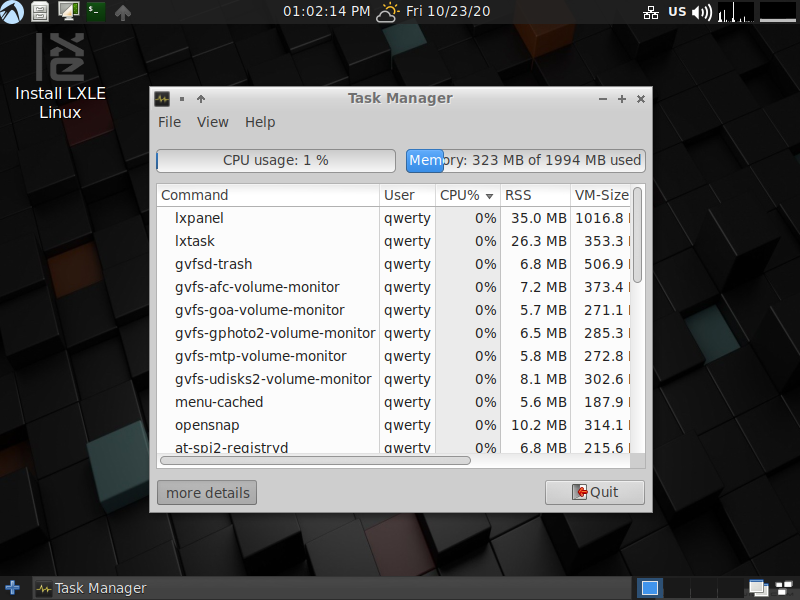Open the Help menu

click(260, 122)
